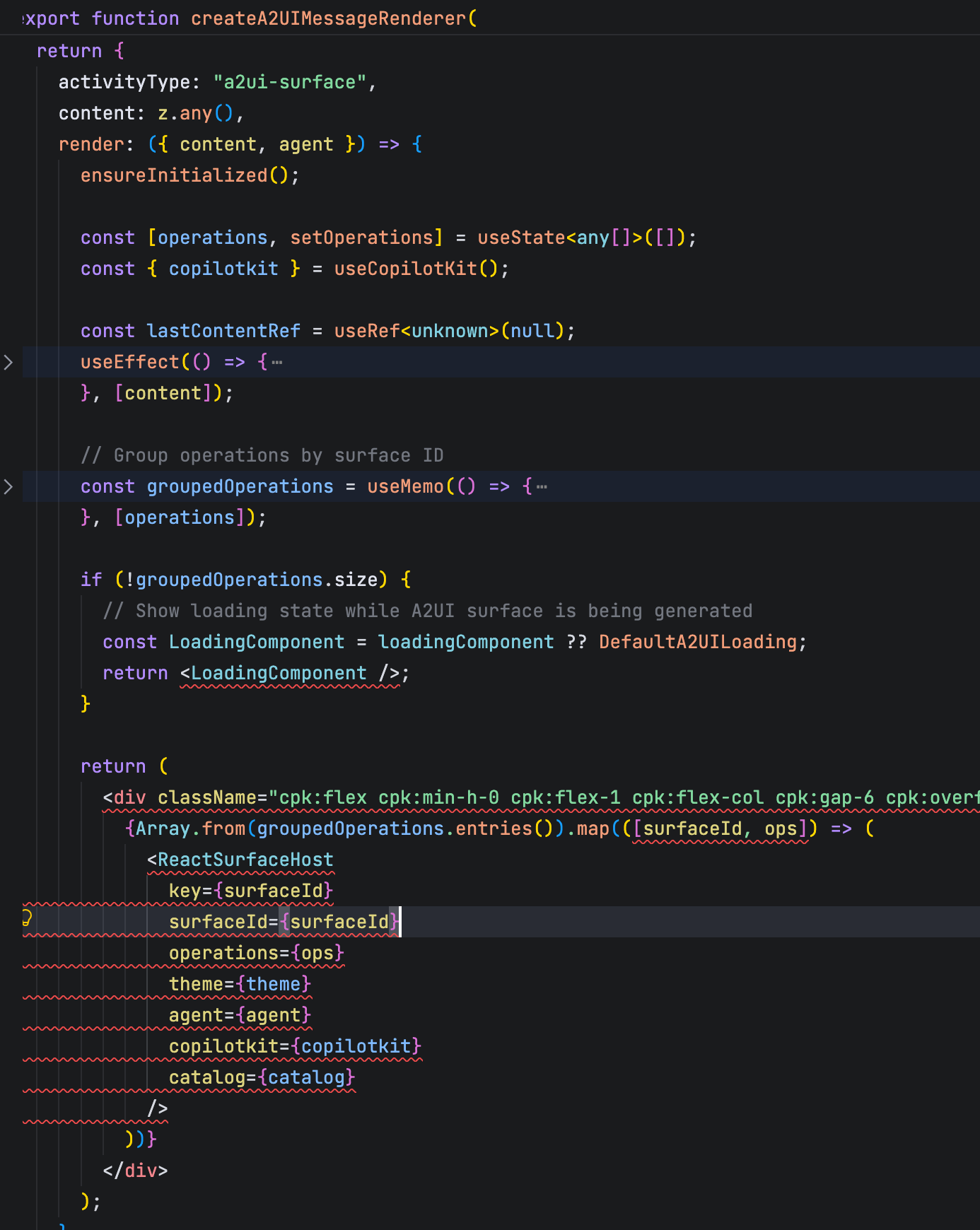
Task: Click the ReactSurfaceHost component tag
Action: [x=245, y=860]
